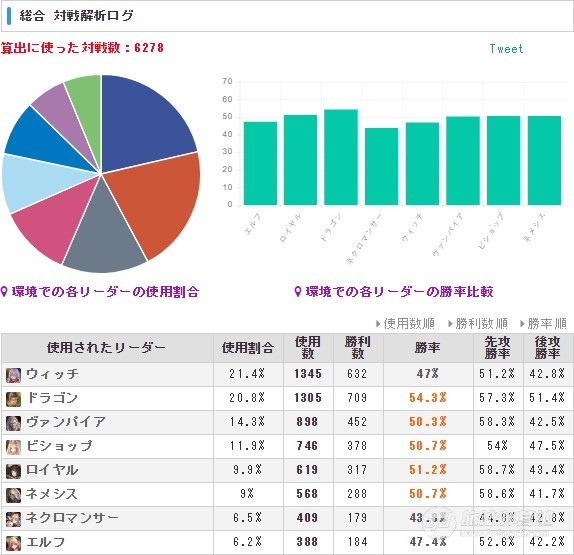Click the Necromancer win-rate bar in chart

pyautogui.click(x=381, y=166)
